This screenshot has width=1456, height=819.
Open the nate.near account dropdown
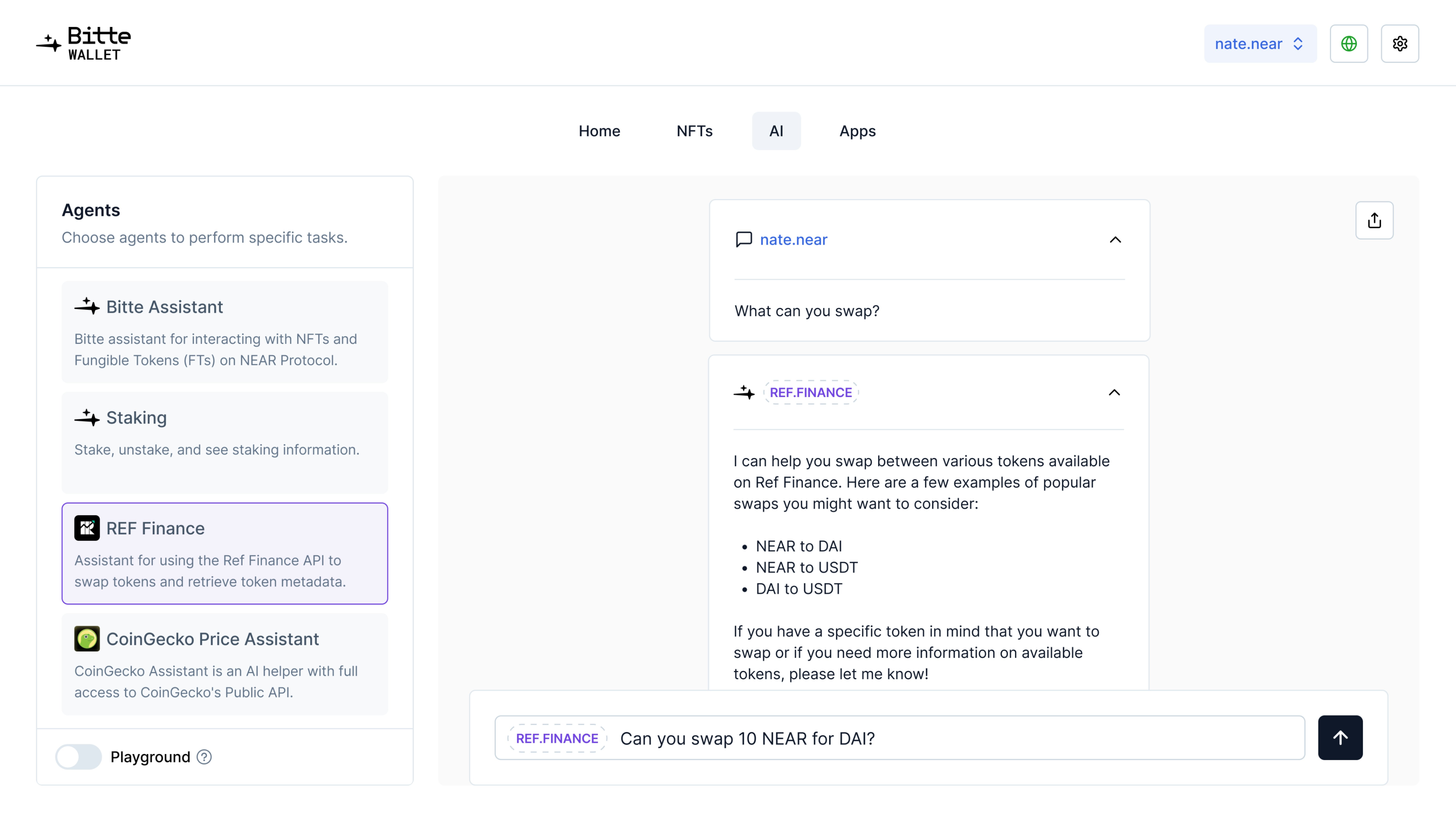click(x=1260, y=43)
